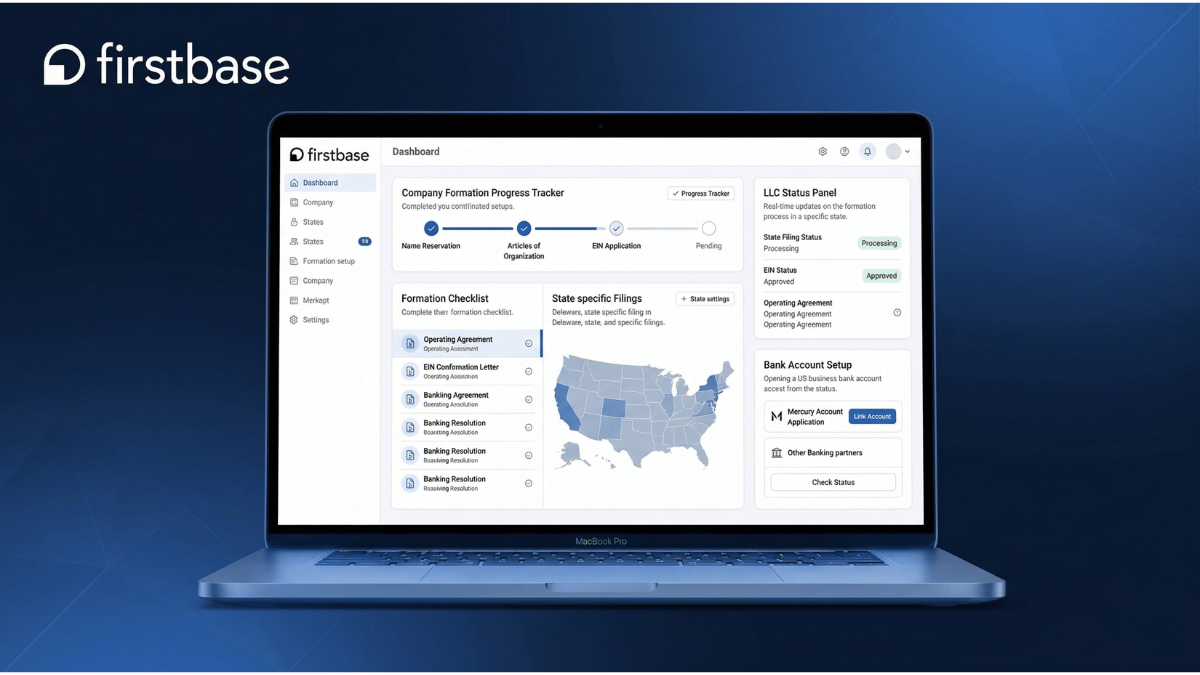Viewport: 1200px width, 675px height.
Task: Expand the user profile dropdown arrow
Action: 907,152
